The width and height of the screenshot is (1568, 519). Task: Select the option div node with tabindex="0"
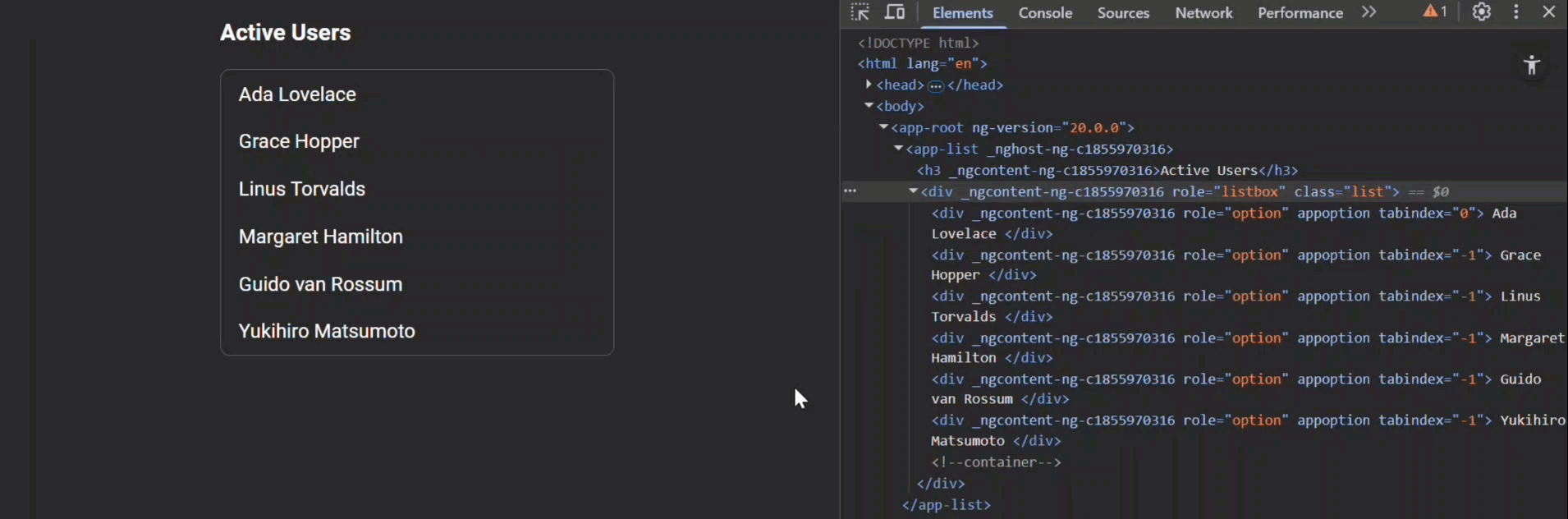click(x=1224, y=223)
